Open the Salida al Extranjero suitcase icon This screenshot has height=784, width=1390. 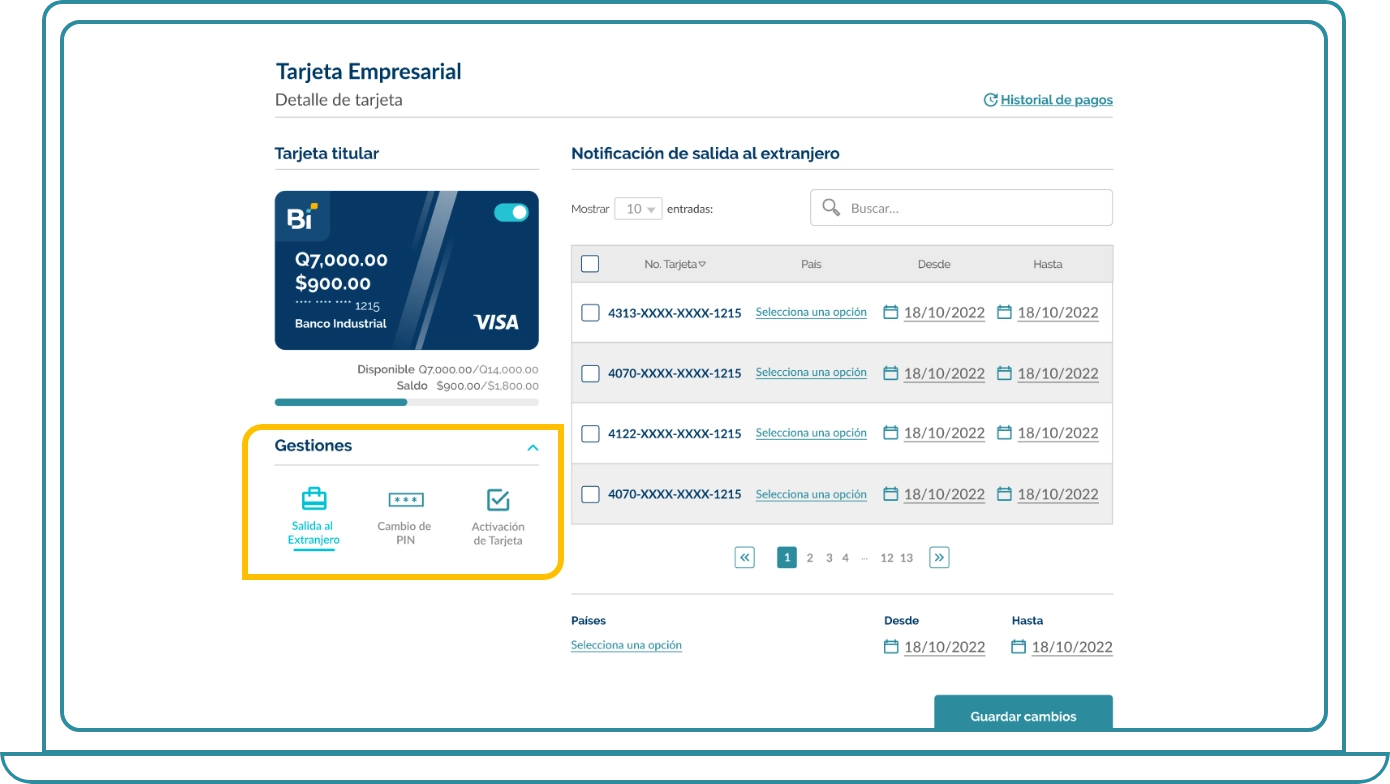click(x=314, y=499)
